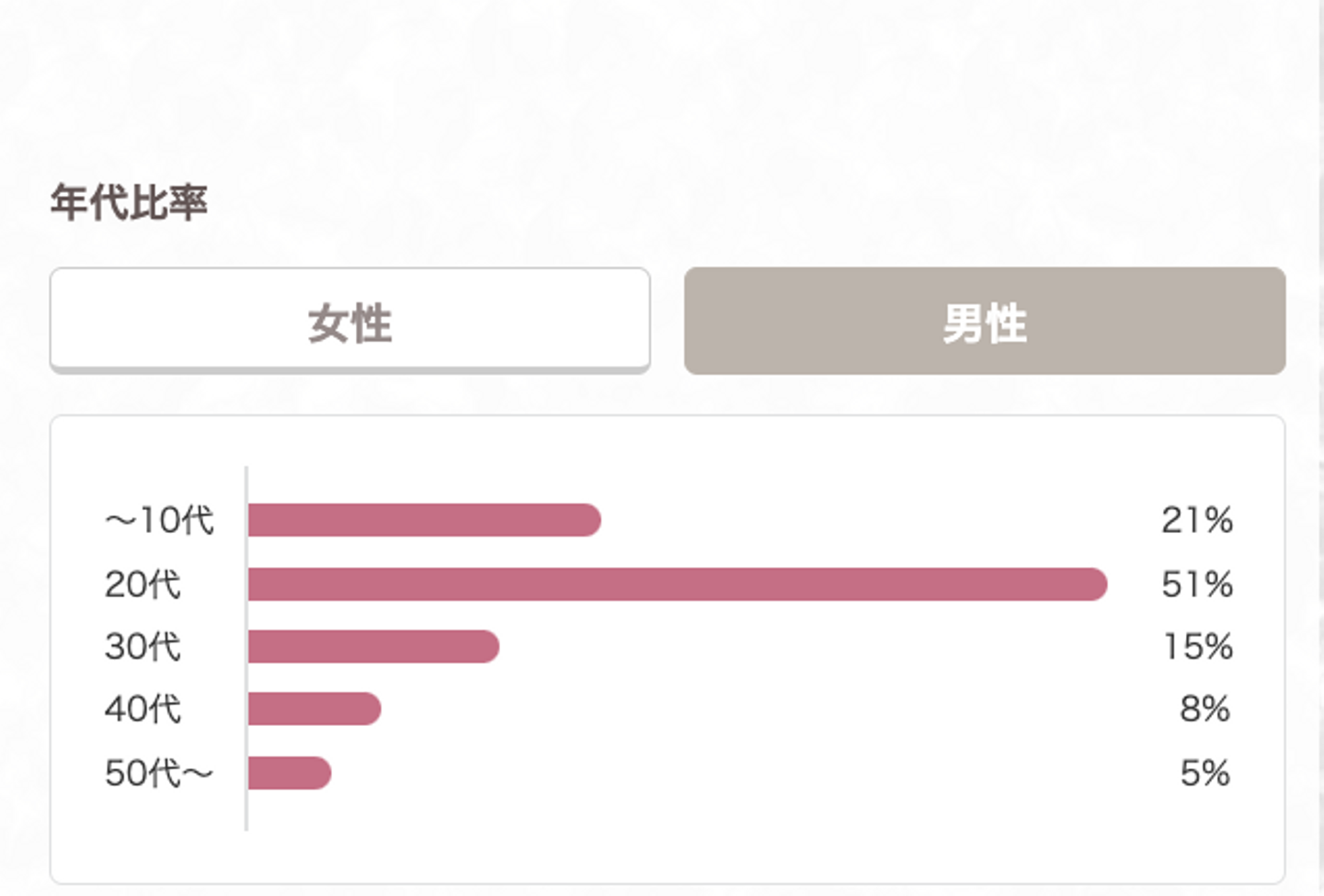The image size is (1324, 896).
Task: Select the 男性 tab
Action: [x=984, y=322]
